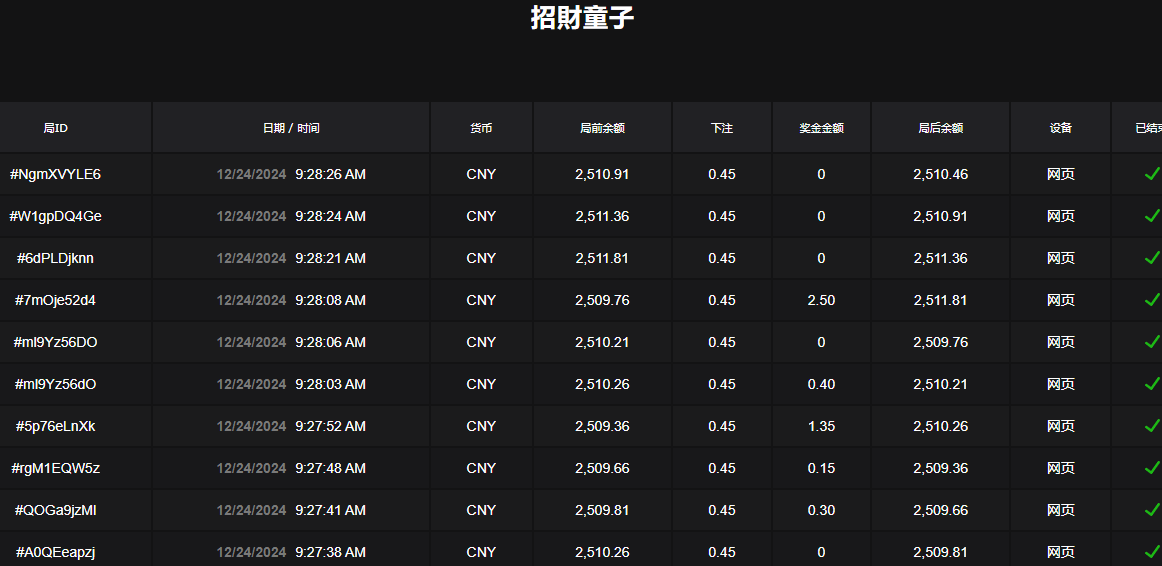The image size is (1162, 566).
Task: Click the green checkmark for round #NgmXVYLE6
Action: tap(1151, 174)
